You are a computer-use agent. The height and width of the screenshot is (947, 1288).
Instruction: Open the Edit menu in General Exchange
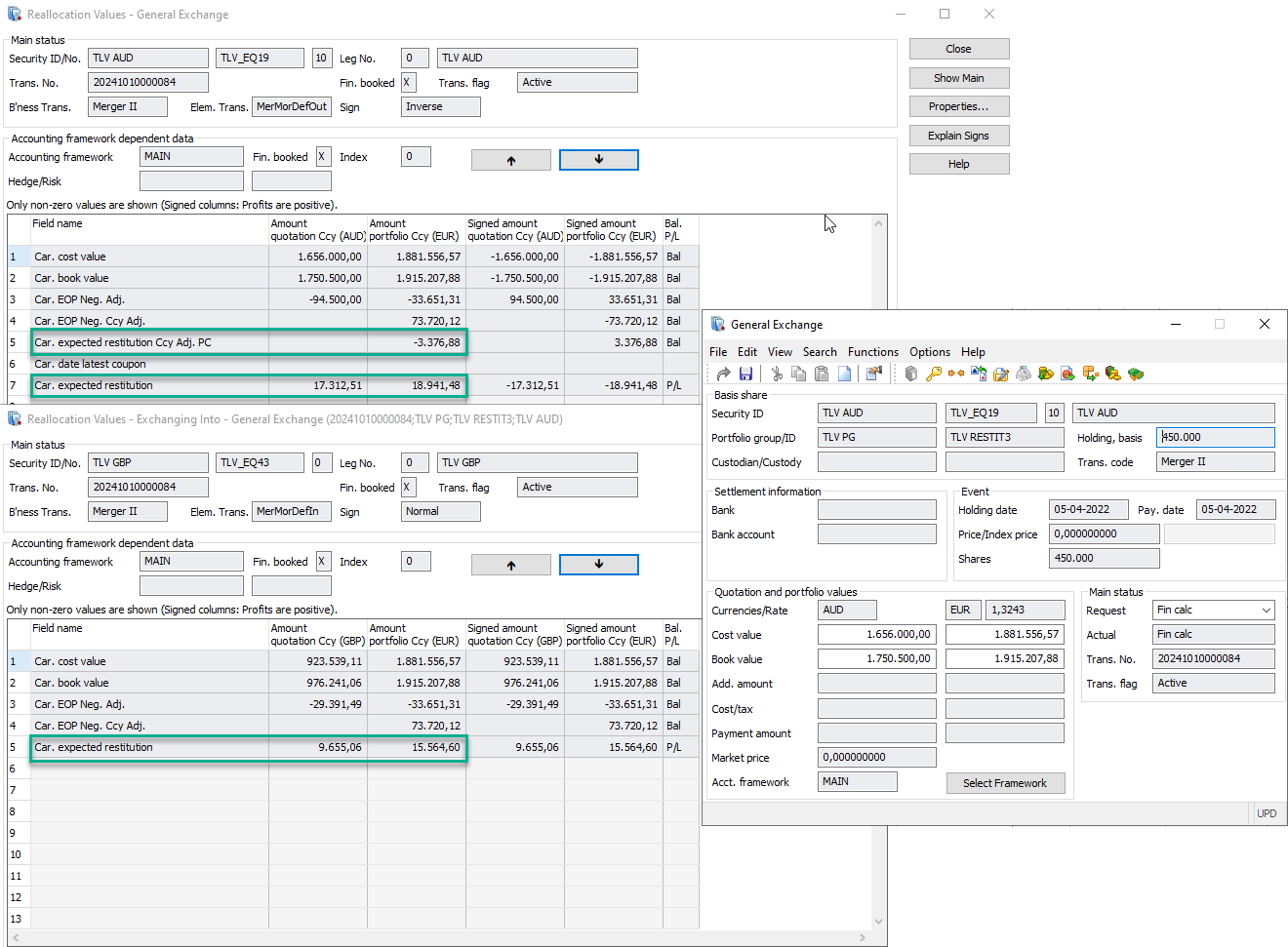coord(747,352)
